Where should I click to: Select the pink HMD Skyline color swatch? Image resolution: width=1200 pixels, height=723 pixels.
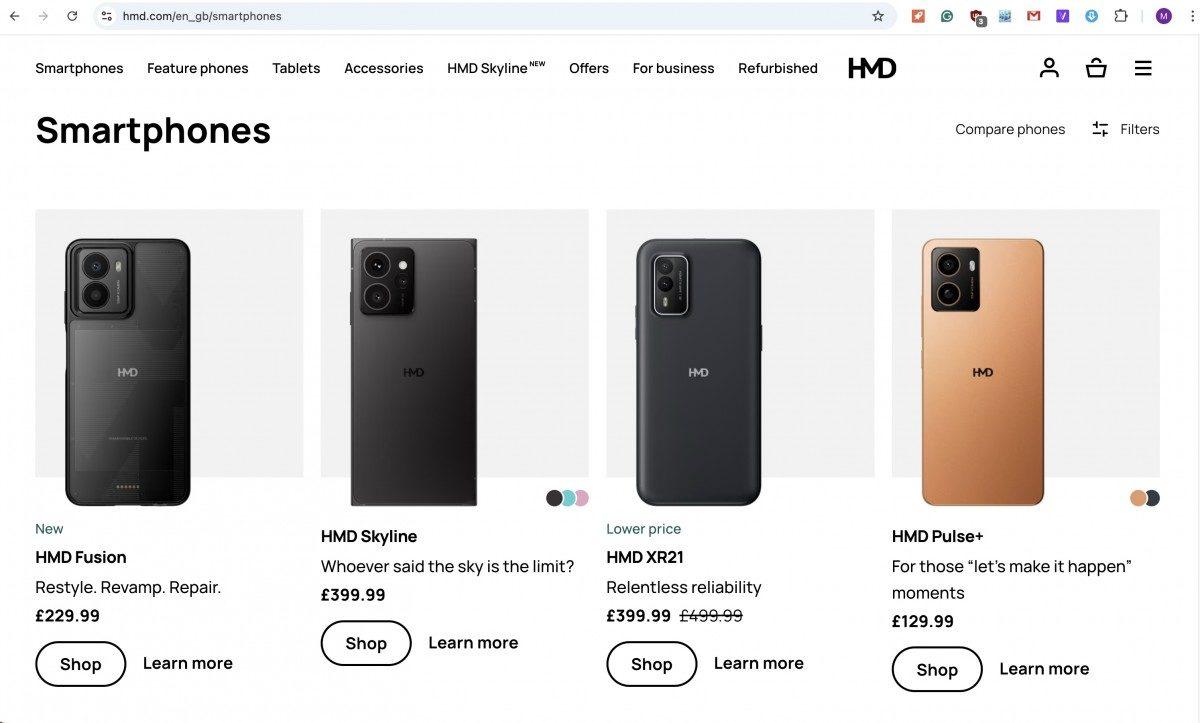pos(581,497)
